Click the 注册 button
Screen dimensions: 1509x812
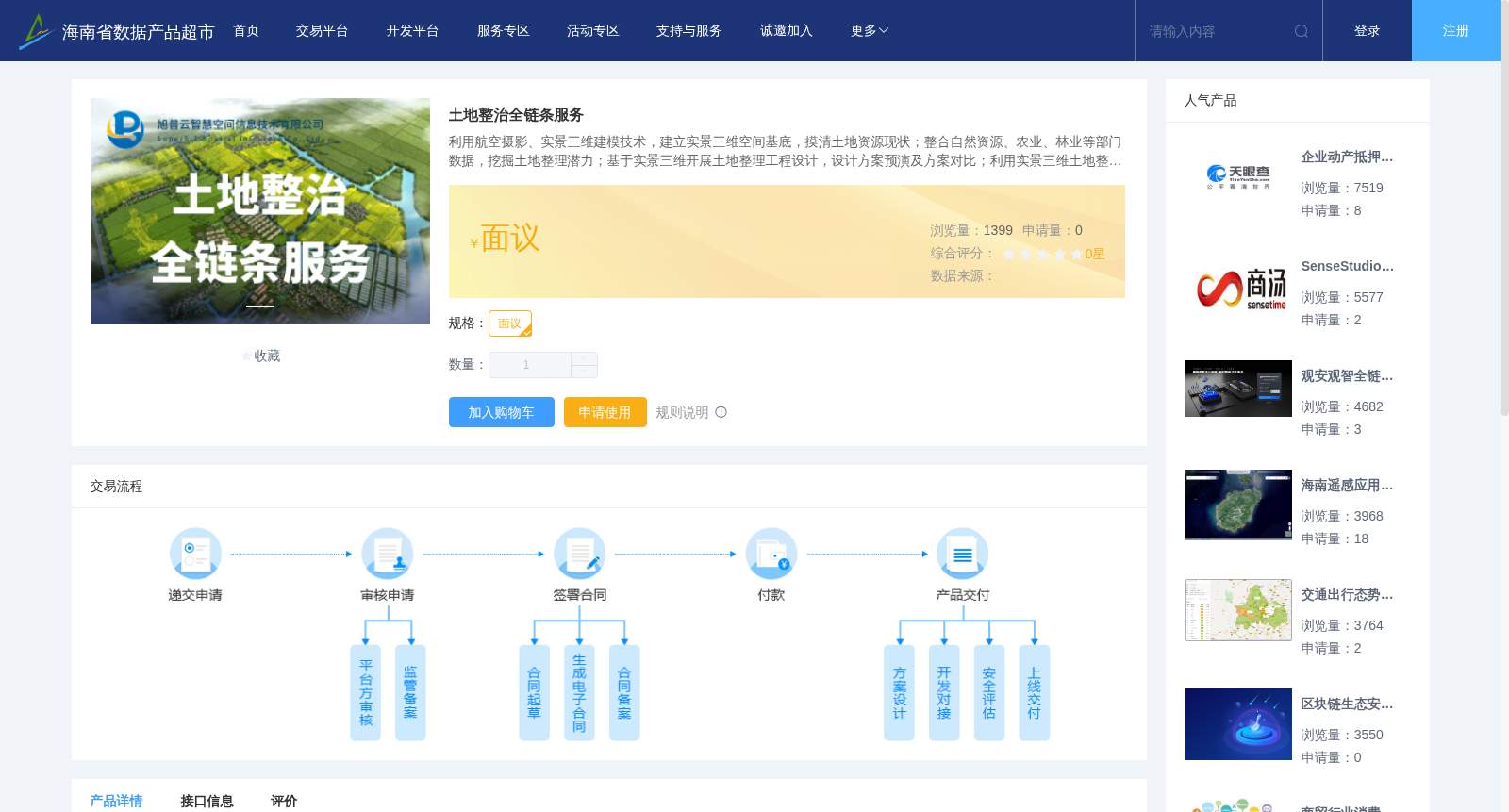point(1456,31)
